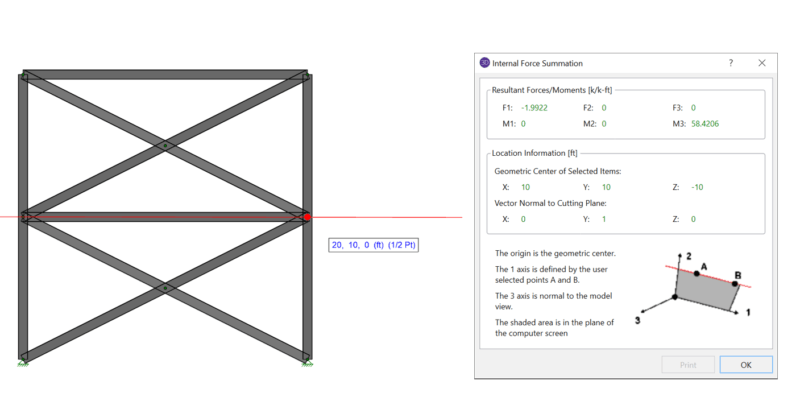Click the upper brace intersection joint
The image size is (800, 418).
coord(165,146)
